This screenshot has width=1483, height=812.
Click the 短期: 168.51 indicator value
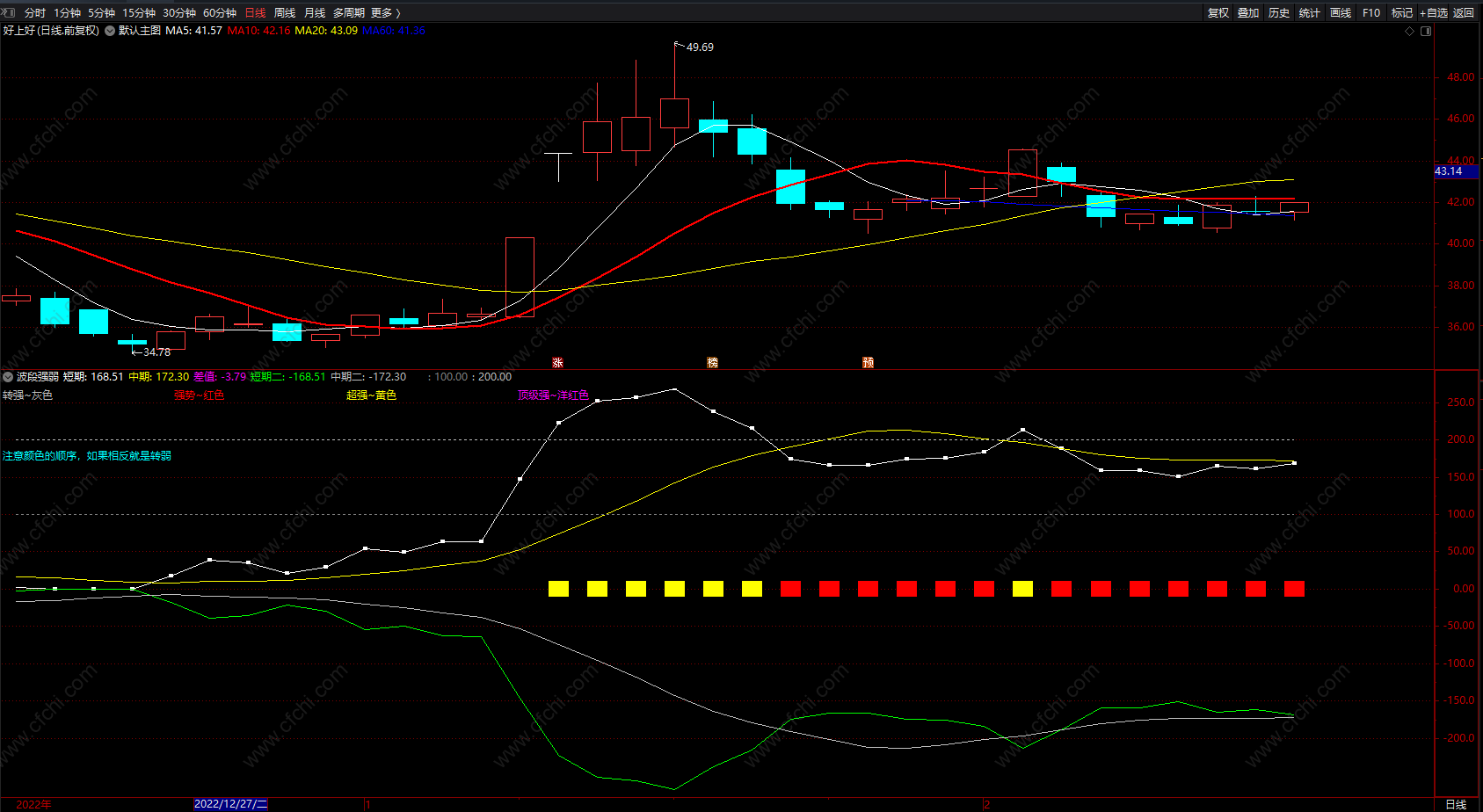coord(93,377)
